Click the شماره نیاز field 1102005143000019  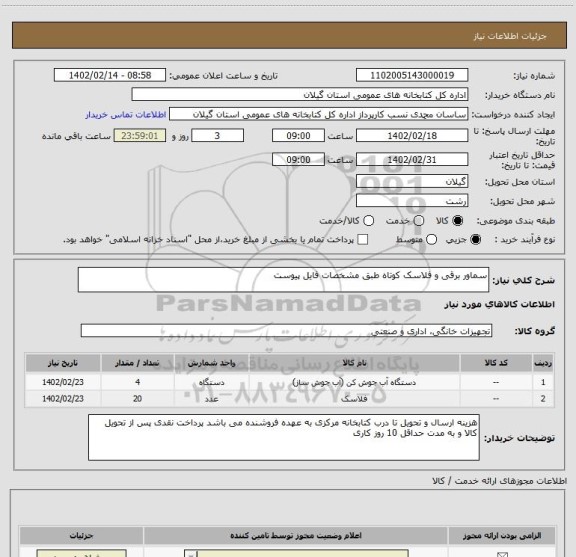coord(412,75)
